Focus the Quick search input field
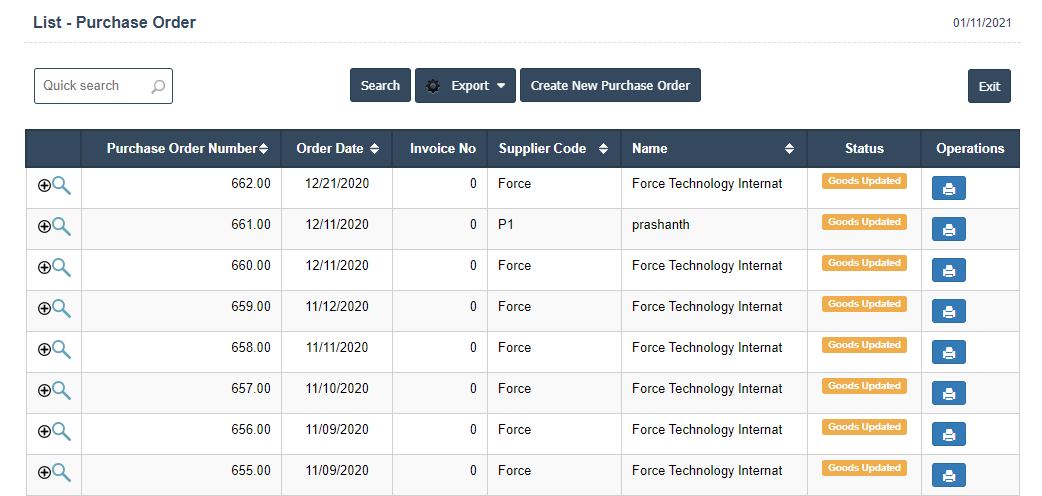 [93, 86]
